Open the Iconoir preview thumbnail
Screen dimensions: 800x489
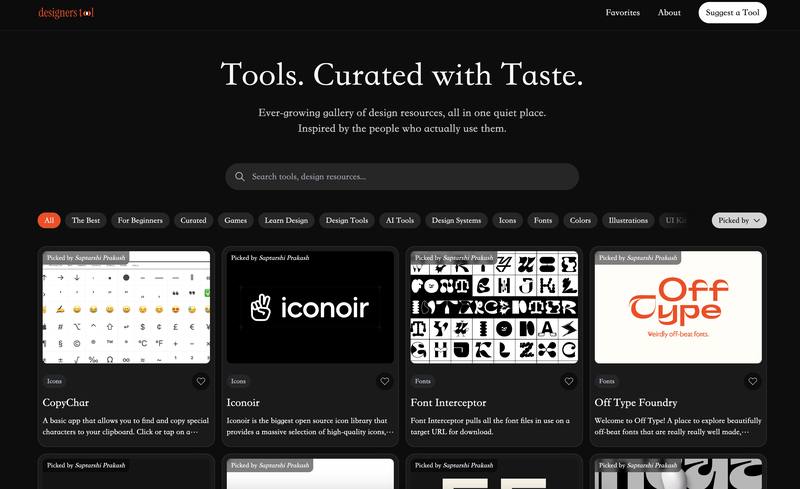[x=310, y=307]
